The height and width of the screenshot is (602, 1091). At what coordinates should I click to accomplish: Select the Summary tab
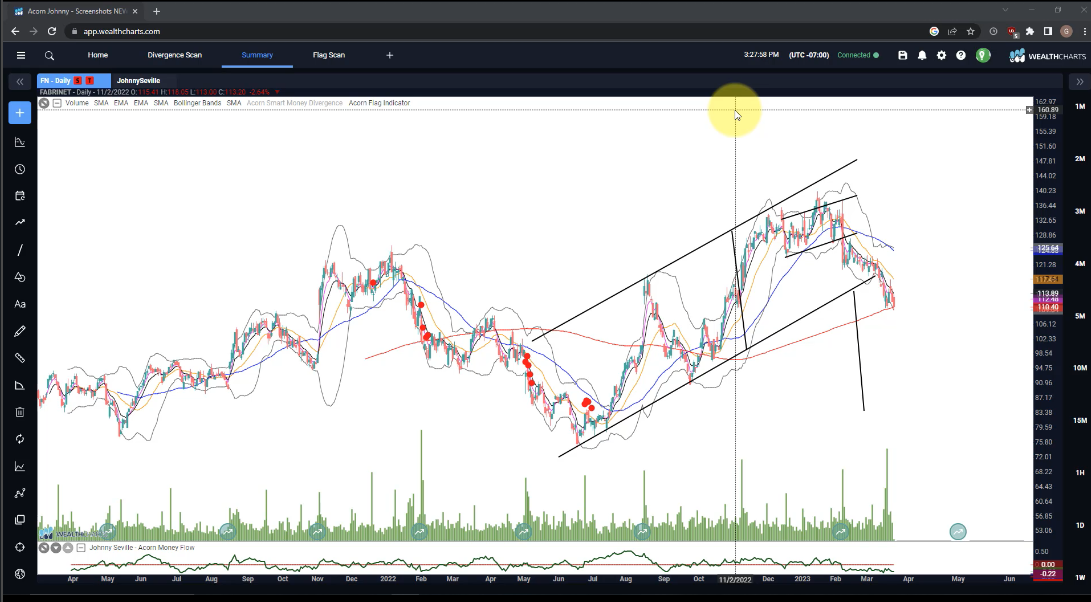pyautogui.click(x=257, y=55)
